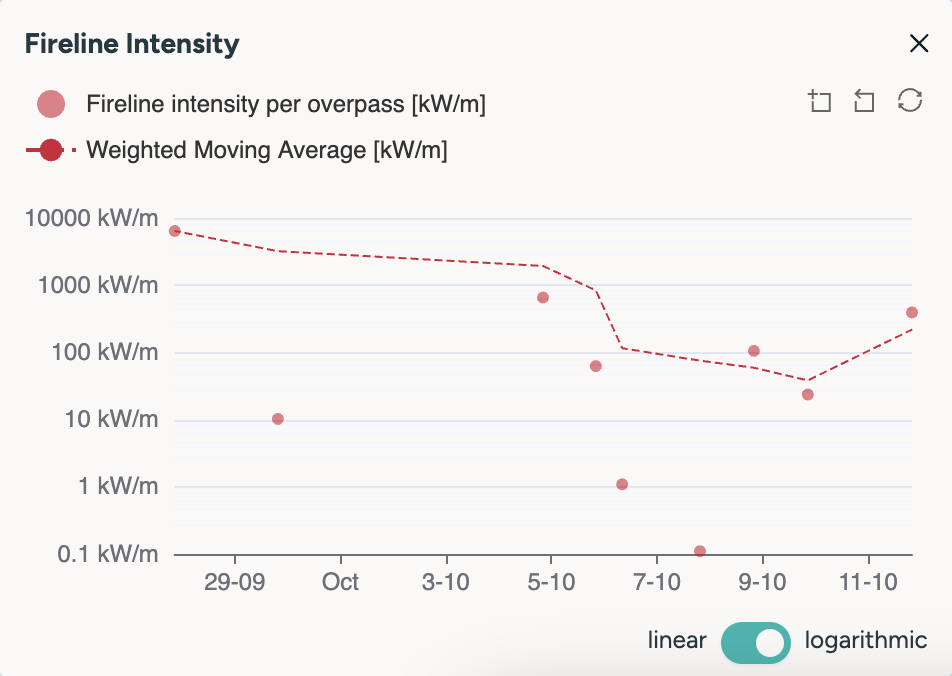Select the rightmost data point after 11-10
Screen dimensions: 952x676
911,312
